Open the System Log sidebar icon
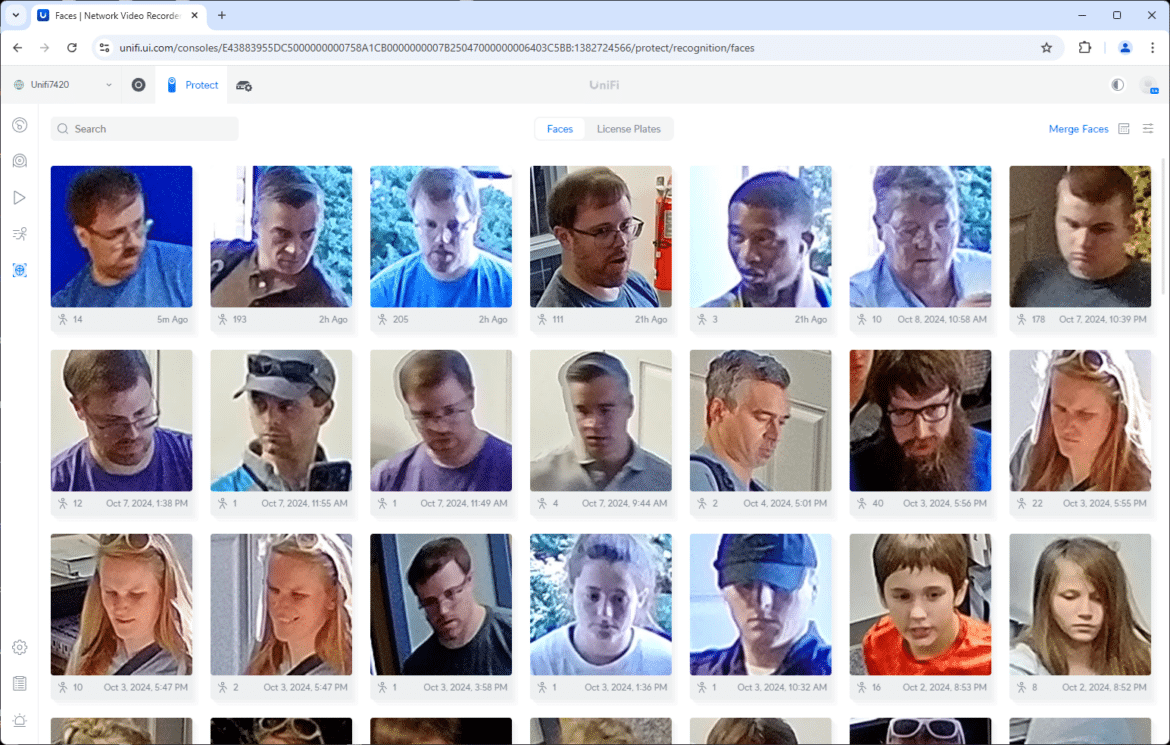 pos(20,683)
